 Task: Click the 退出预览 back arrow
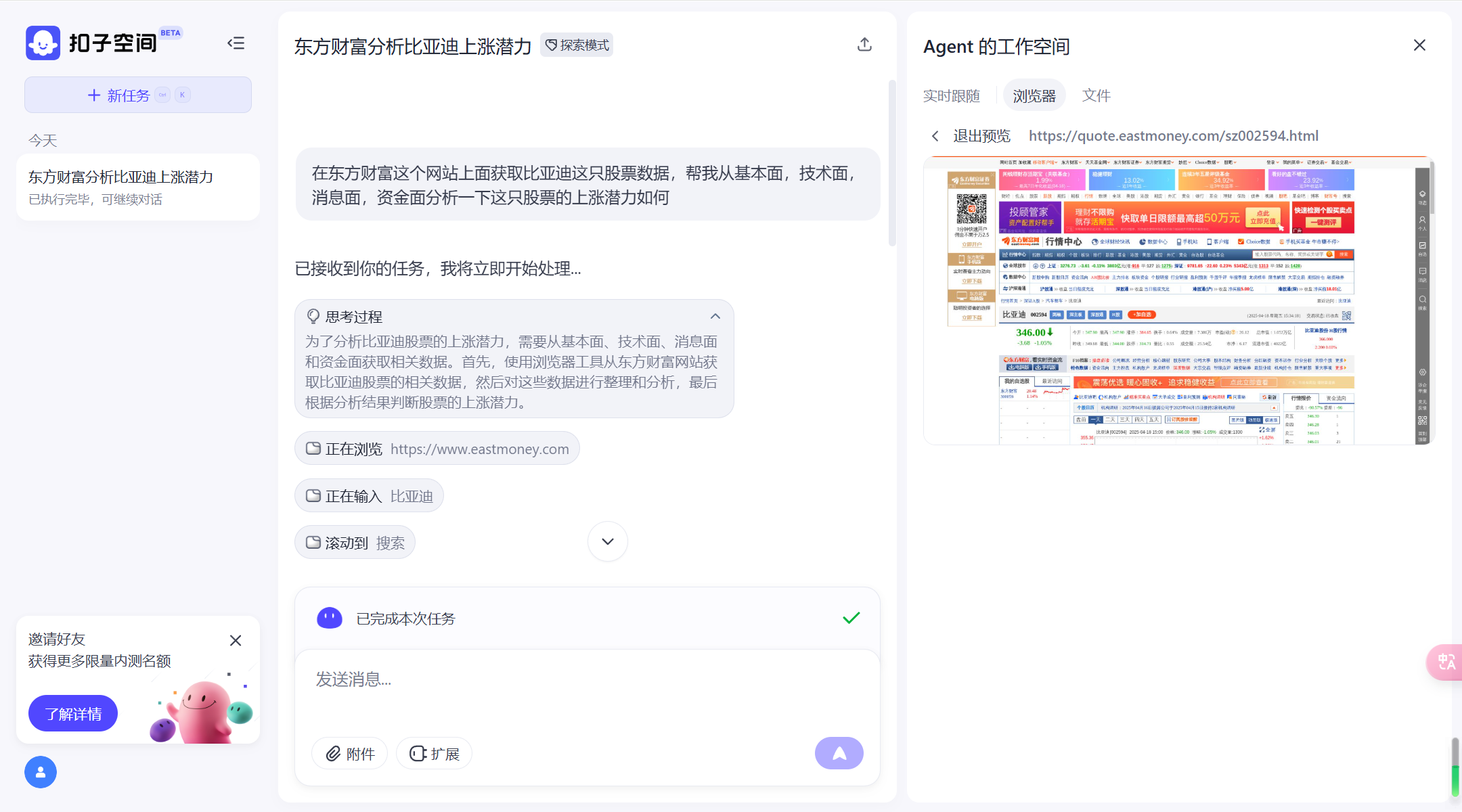935,136
